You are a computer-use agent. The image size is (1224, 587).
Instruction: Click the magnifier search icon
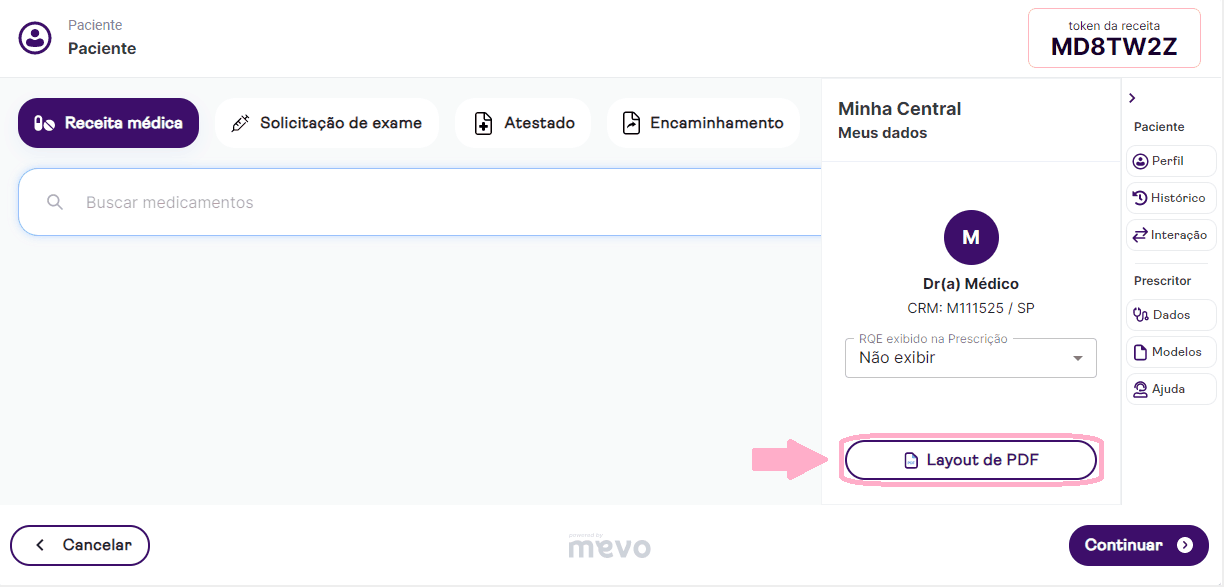[x=55, y=202]
